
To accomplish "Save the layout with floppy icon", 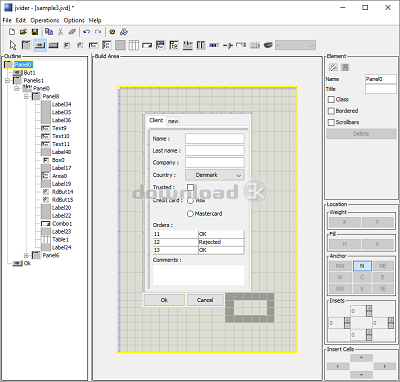I will click(x=35, y=32).
